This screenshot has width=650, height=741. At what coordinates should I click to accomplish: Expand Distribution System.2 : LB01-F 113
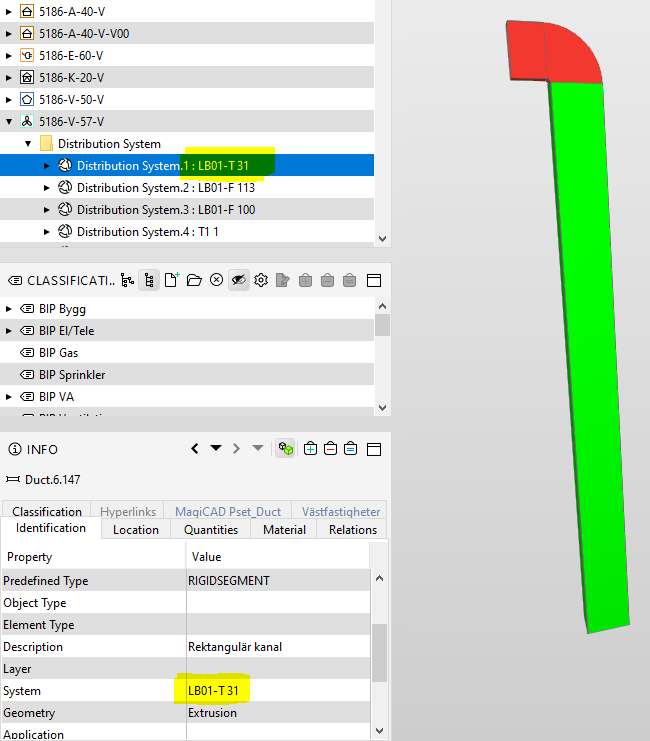pos(46,188)
